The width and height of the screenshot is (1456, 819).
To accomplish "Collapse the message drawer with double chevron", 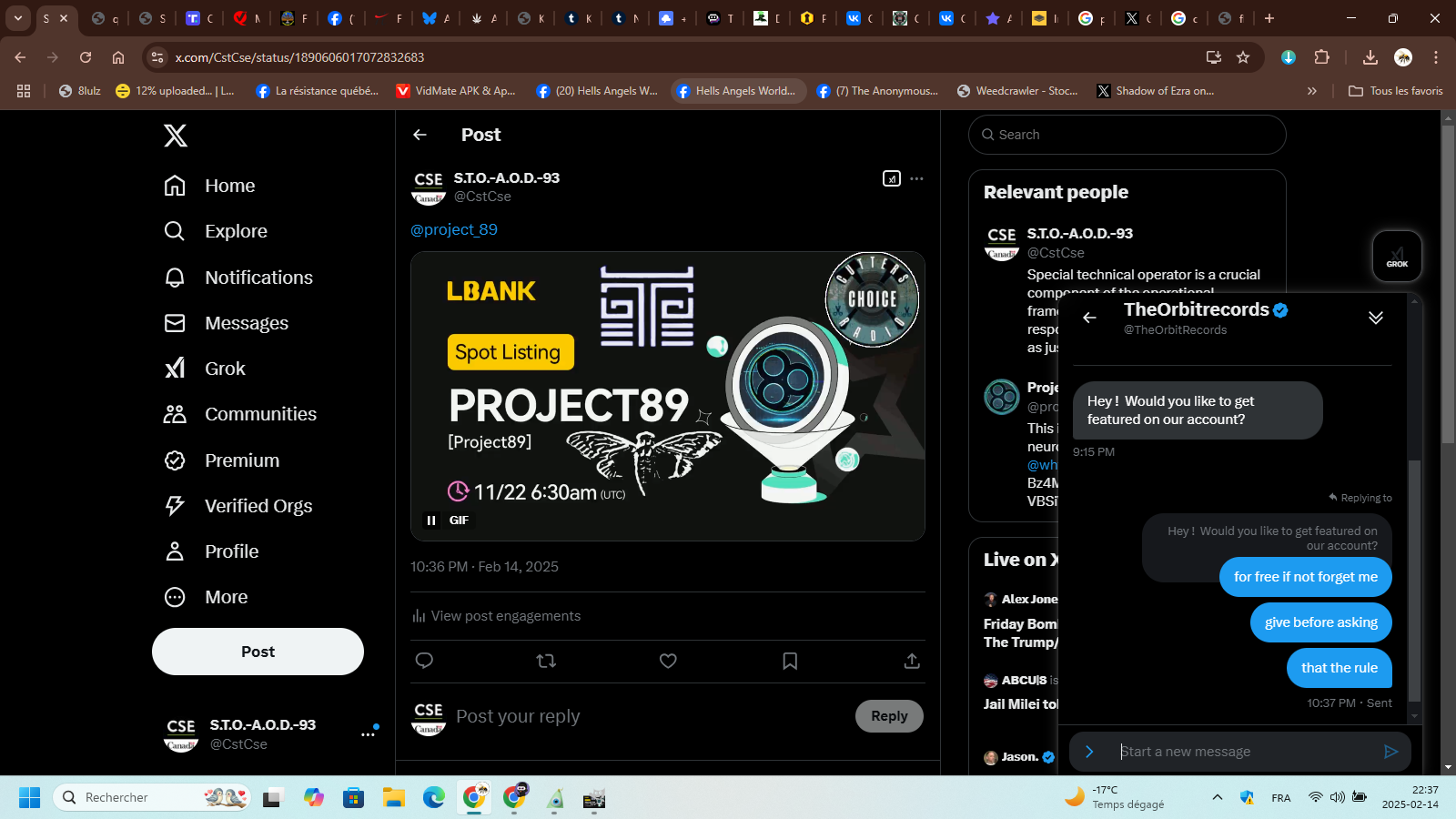I will (1376, 318).
